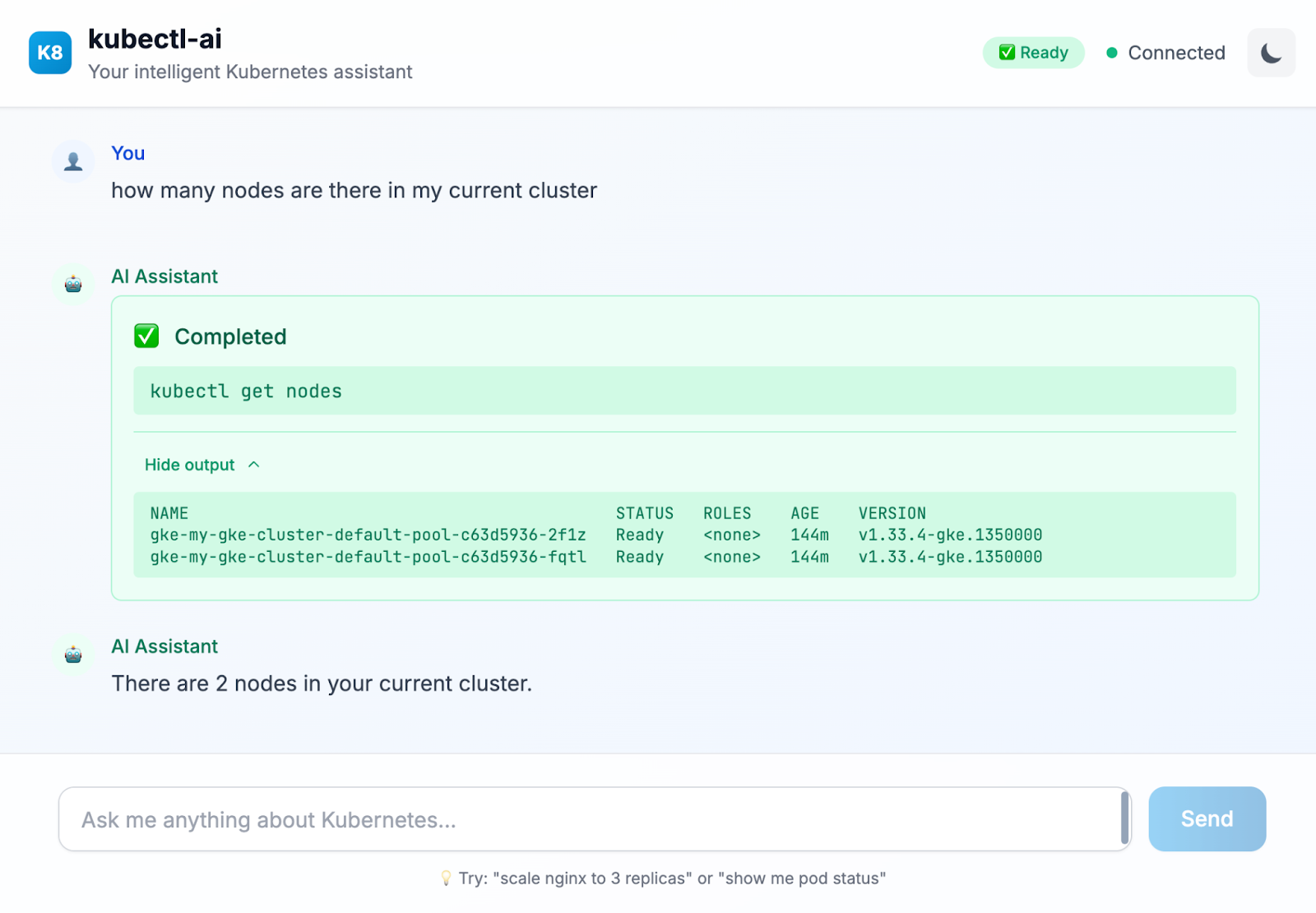
Task: Click the green Connected status dot
Action: tap(1112, 53)
